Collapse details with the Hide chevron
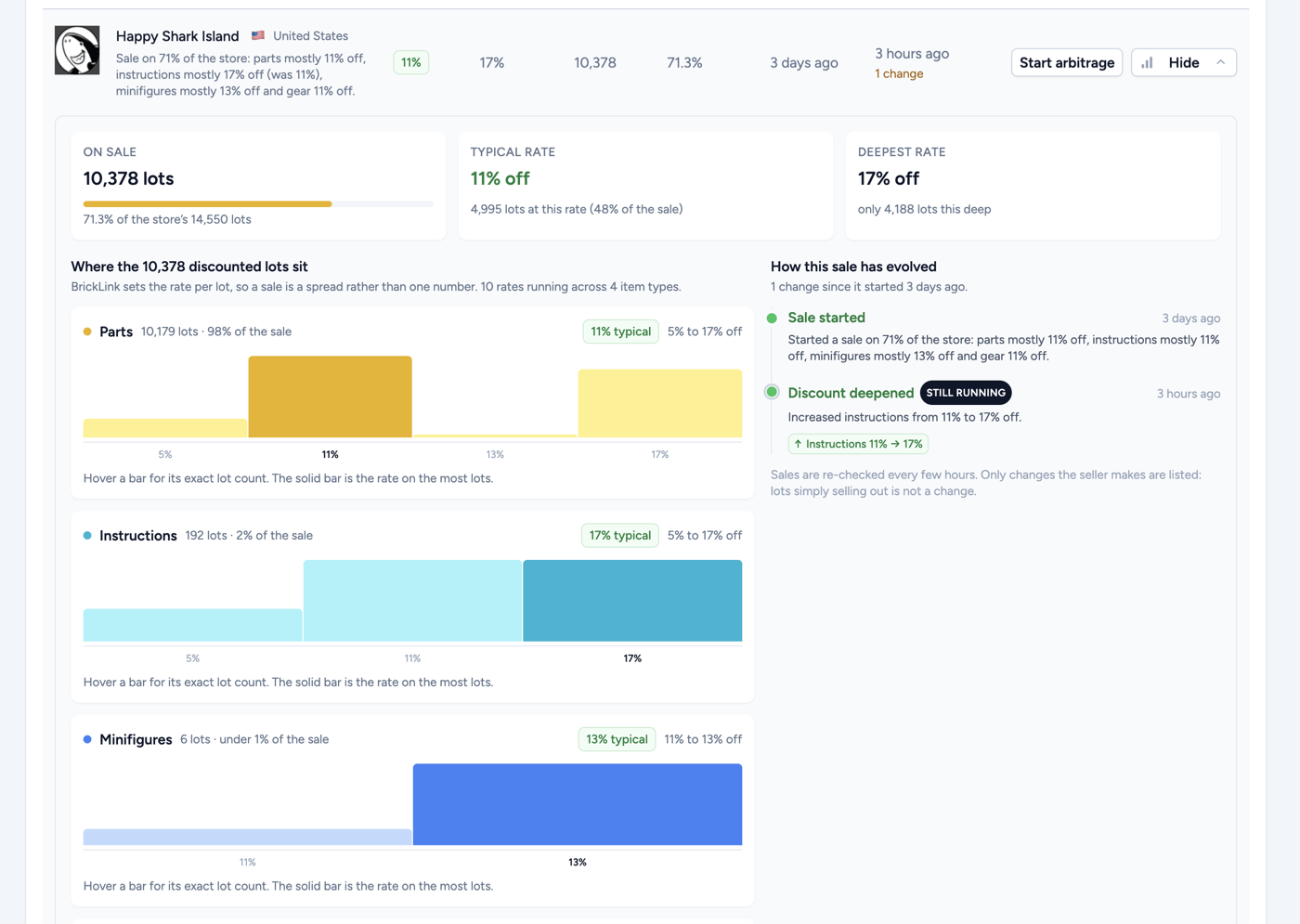1300x924 pixels. (x=1220, y=62)
